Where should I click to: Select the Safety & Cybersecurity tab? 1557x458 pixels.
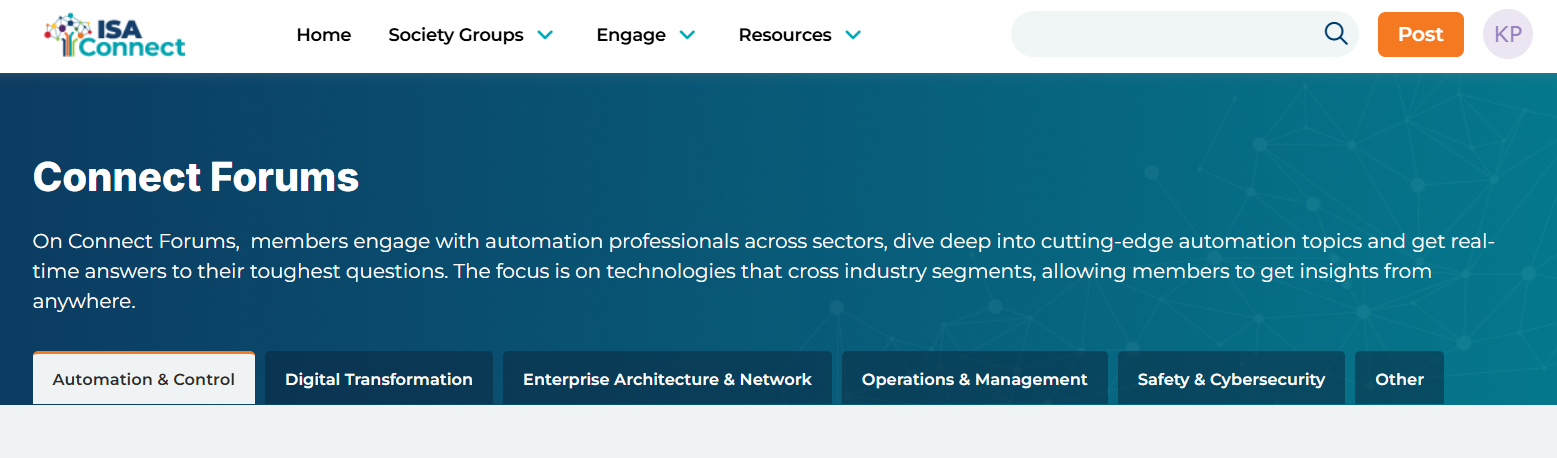pyautogui.click(x=1231, y=379)
